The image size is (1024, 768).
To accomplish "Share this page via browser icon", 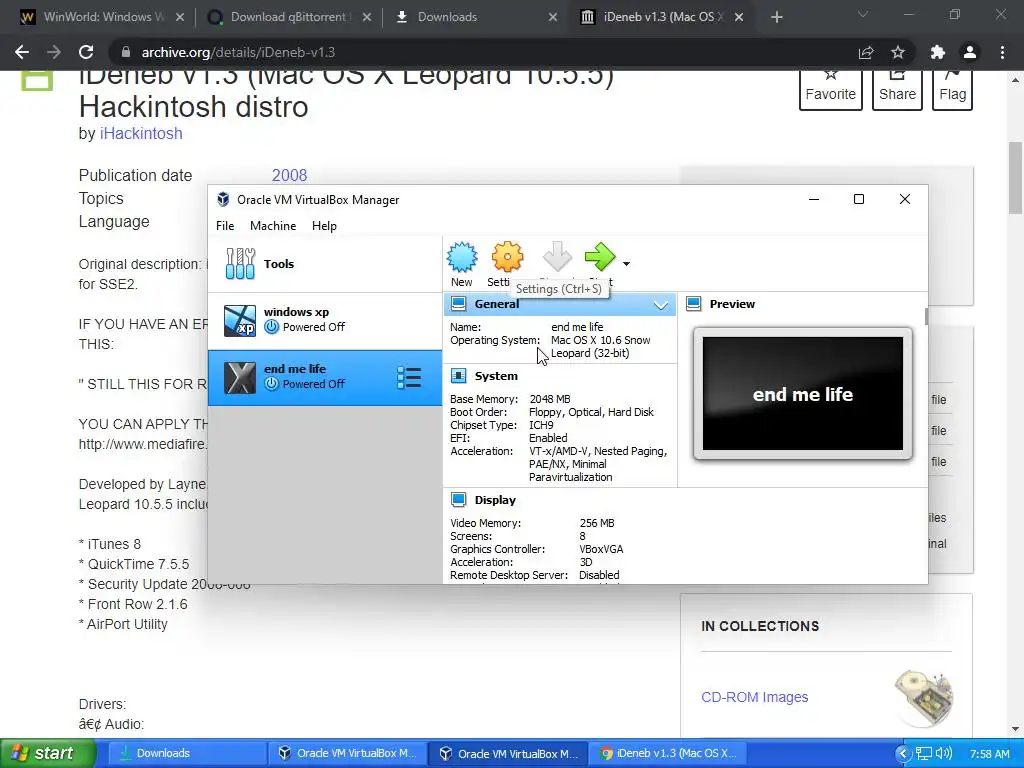I will (866, 52).
